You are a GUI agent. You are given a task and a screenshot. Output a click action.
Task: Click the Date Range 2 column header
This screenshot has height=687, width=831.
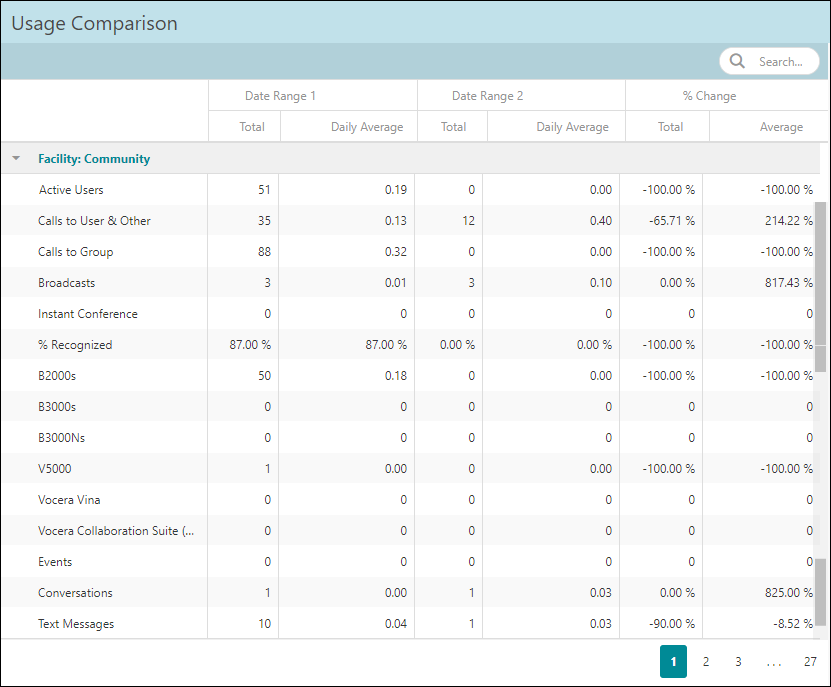pos(487,95)
